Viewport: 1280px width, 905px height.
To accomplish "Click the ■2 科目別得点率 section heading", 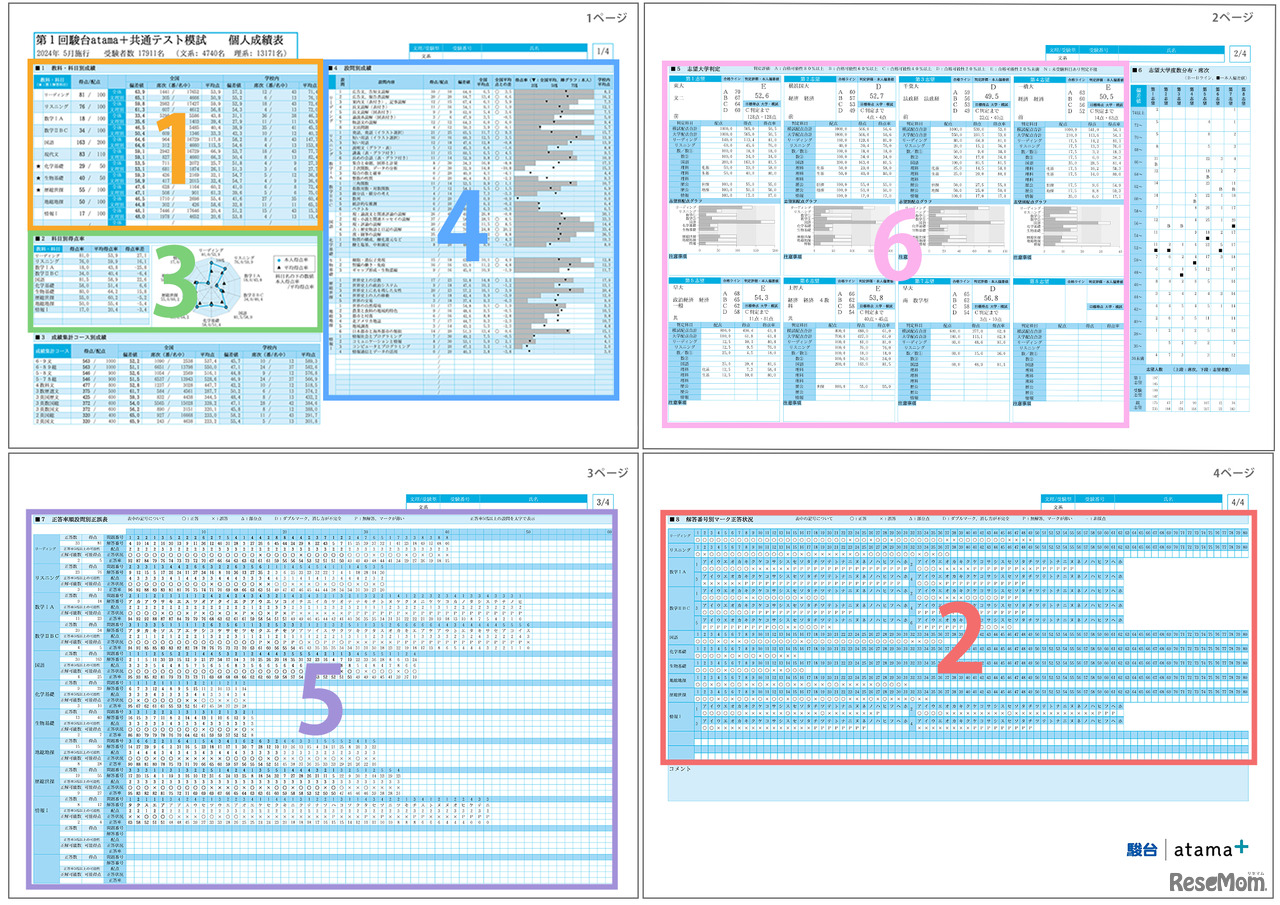I will click(x=61, y=239).
